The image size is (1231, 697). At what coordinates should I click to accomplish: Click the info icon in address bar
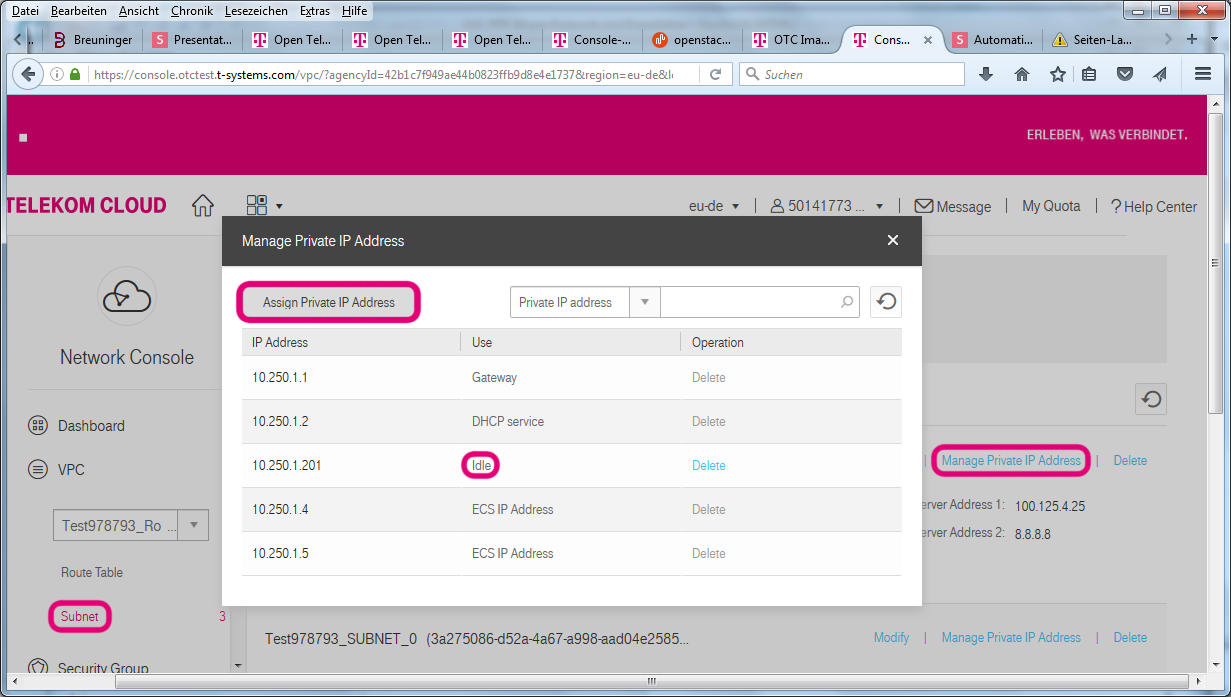(x=55, y=74)
